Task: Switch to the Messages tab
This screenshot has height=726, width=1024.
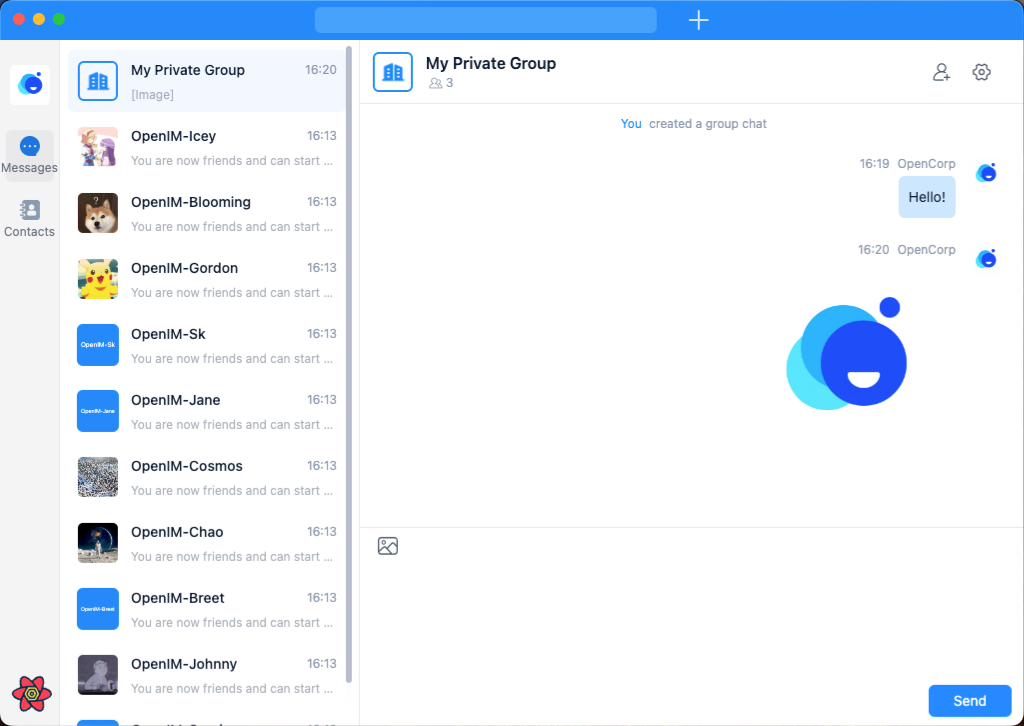Action: point(30,155)
